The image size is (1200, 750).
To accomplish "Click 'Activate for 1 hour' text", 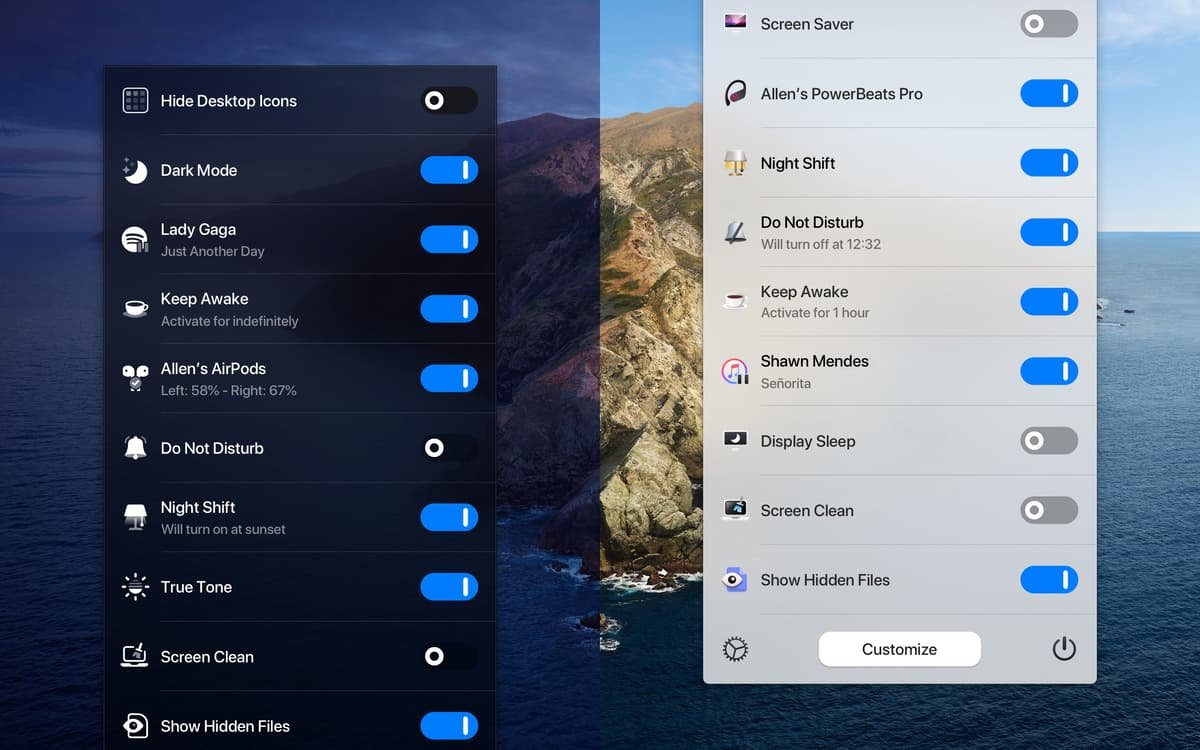I will coord(815,313).
